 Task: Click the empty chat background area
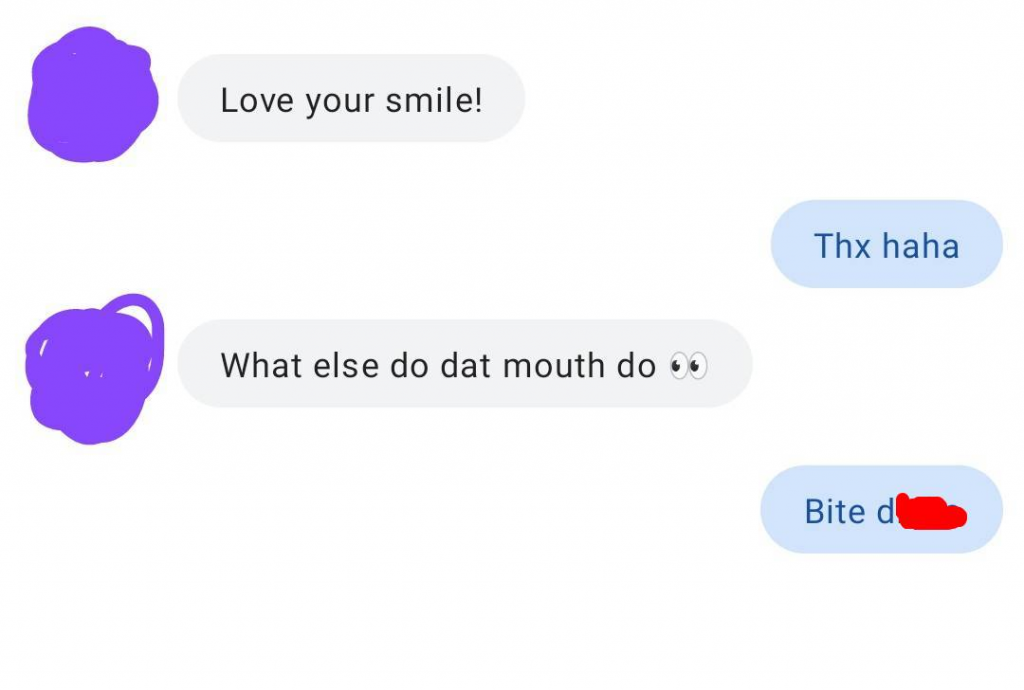(x=400, y=620)
